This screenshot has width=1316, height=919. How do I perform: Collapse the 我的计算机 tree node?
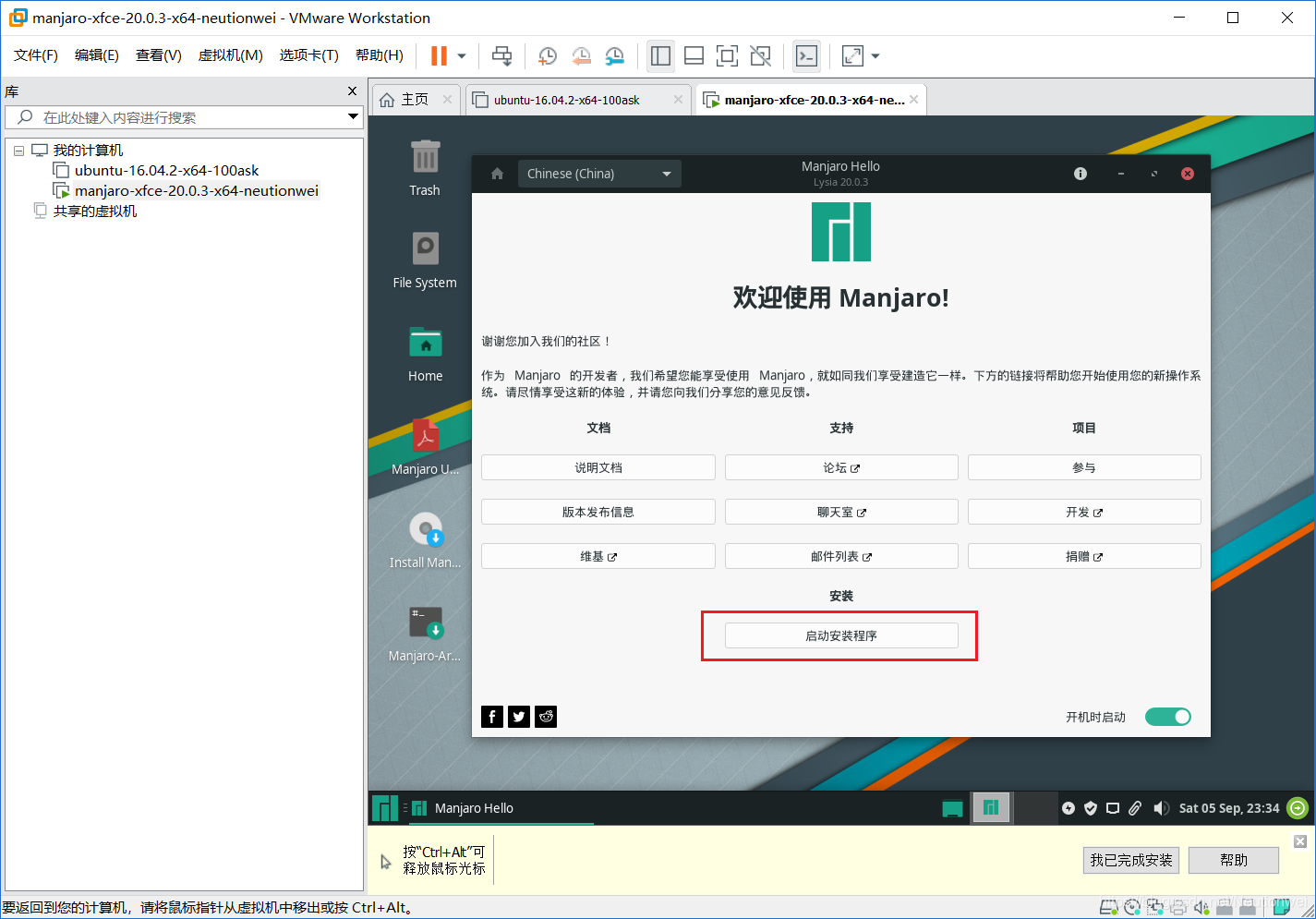[x=18, y=151]
